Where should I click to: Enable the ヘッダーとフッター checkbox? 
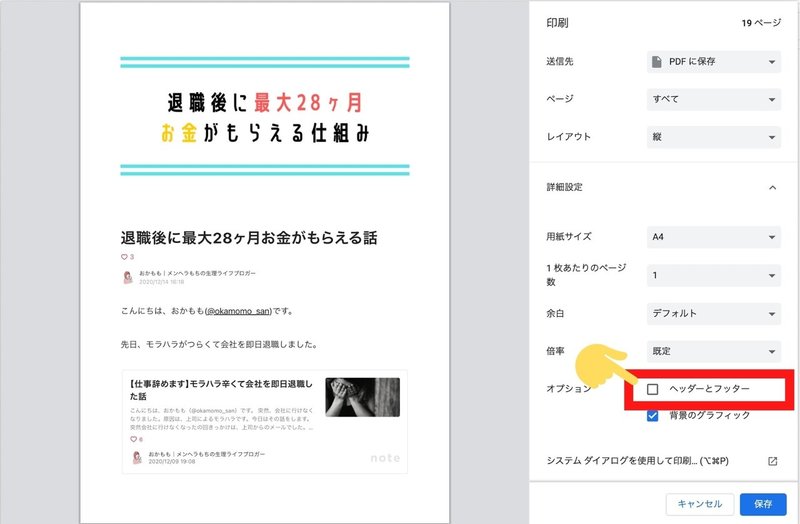point(653,389)
